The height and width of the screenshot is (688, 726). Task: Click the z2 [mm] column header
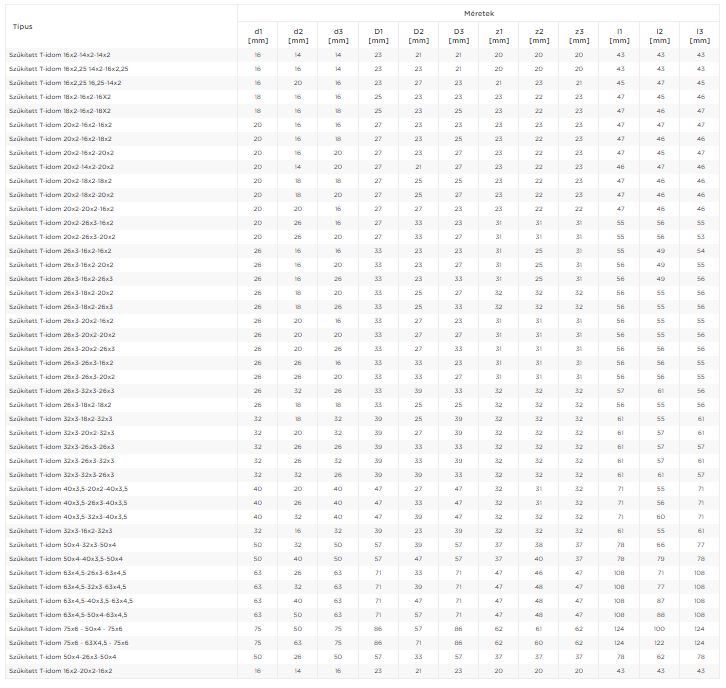tap(539, 36)
